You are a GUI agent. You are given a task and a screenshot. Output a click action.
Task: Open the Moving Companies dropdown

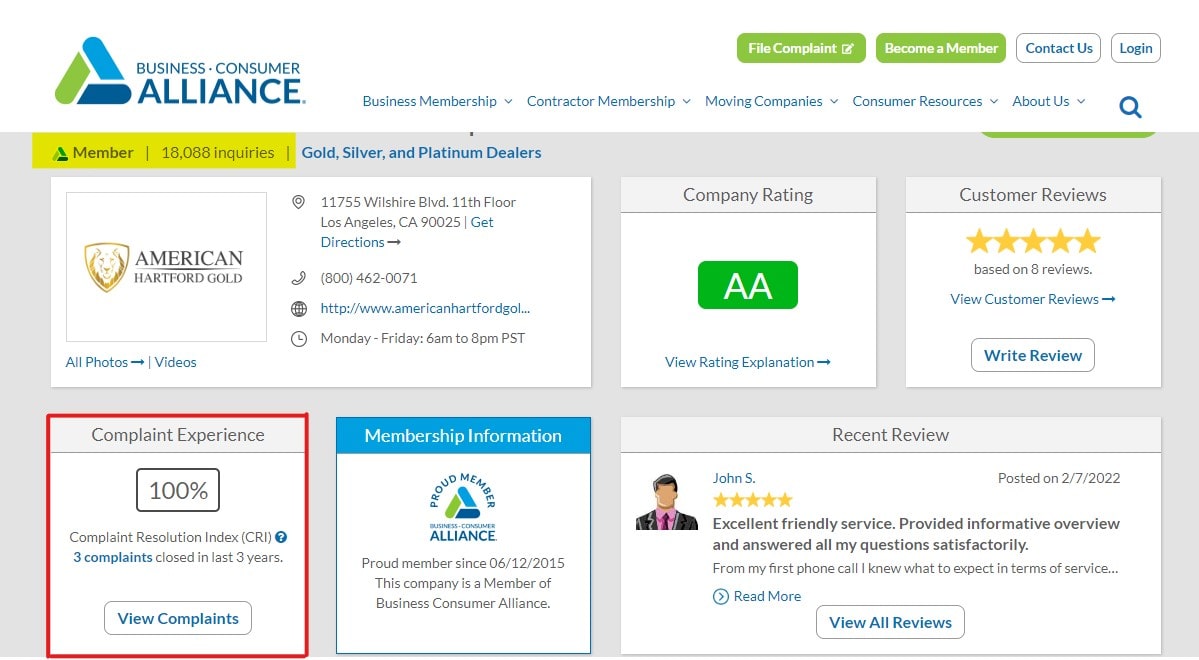point(771,101)
